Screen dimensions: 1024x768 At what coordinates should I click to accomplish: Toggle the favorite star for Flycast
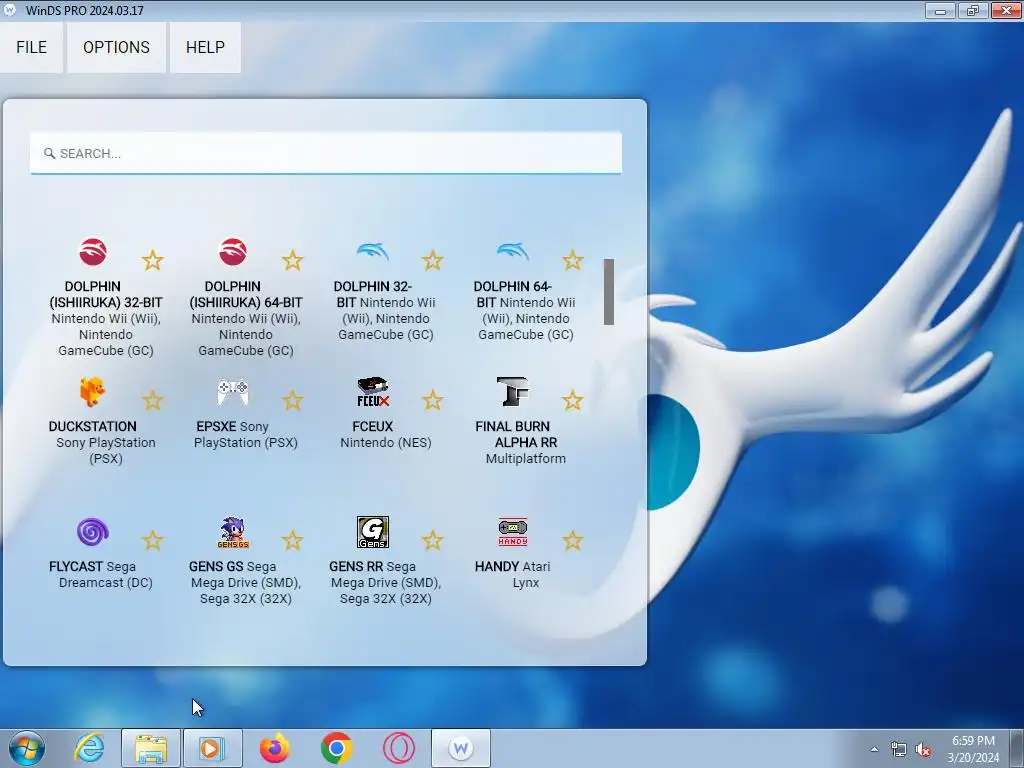point(152,541)
